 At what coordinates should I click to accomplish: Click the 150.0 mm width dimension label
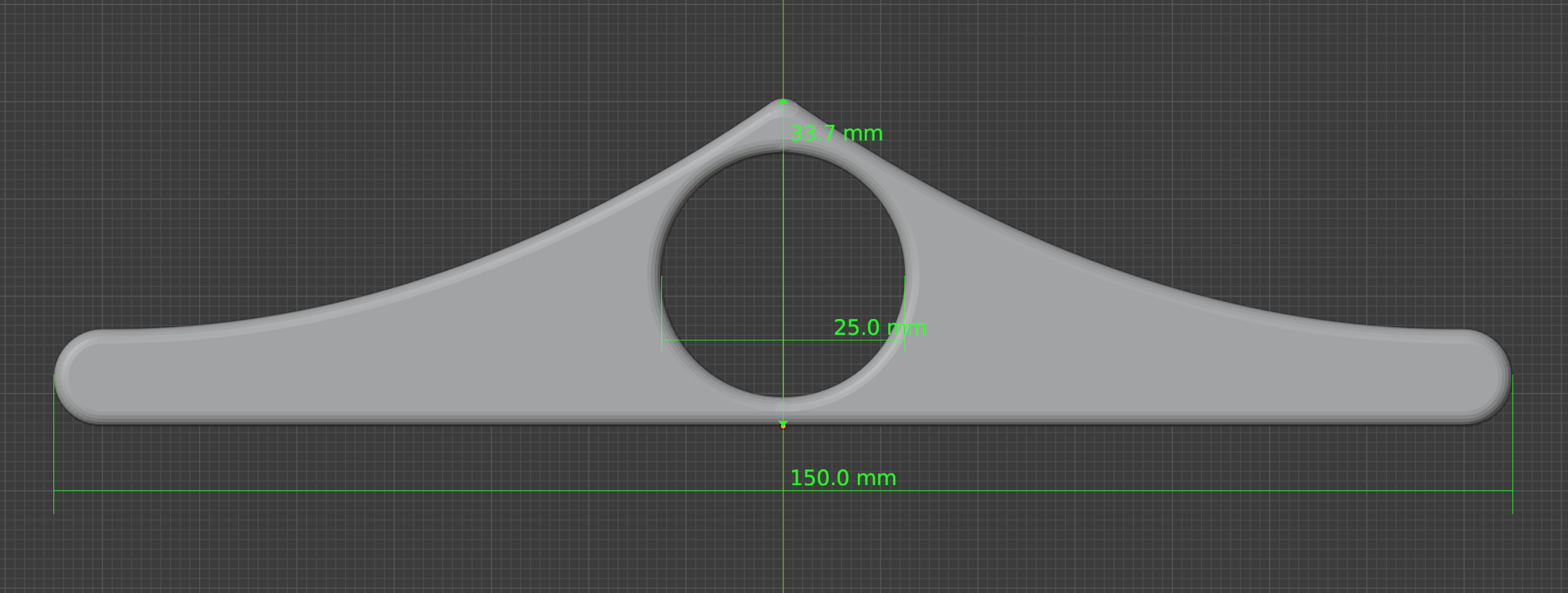coord(843,478)
